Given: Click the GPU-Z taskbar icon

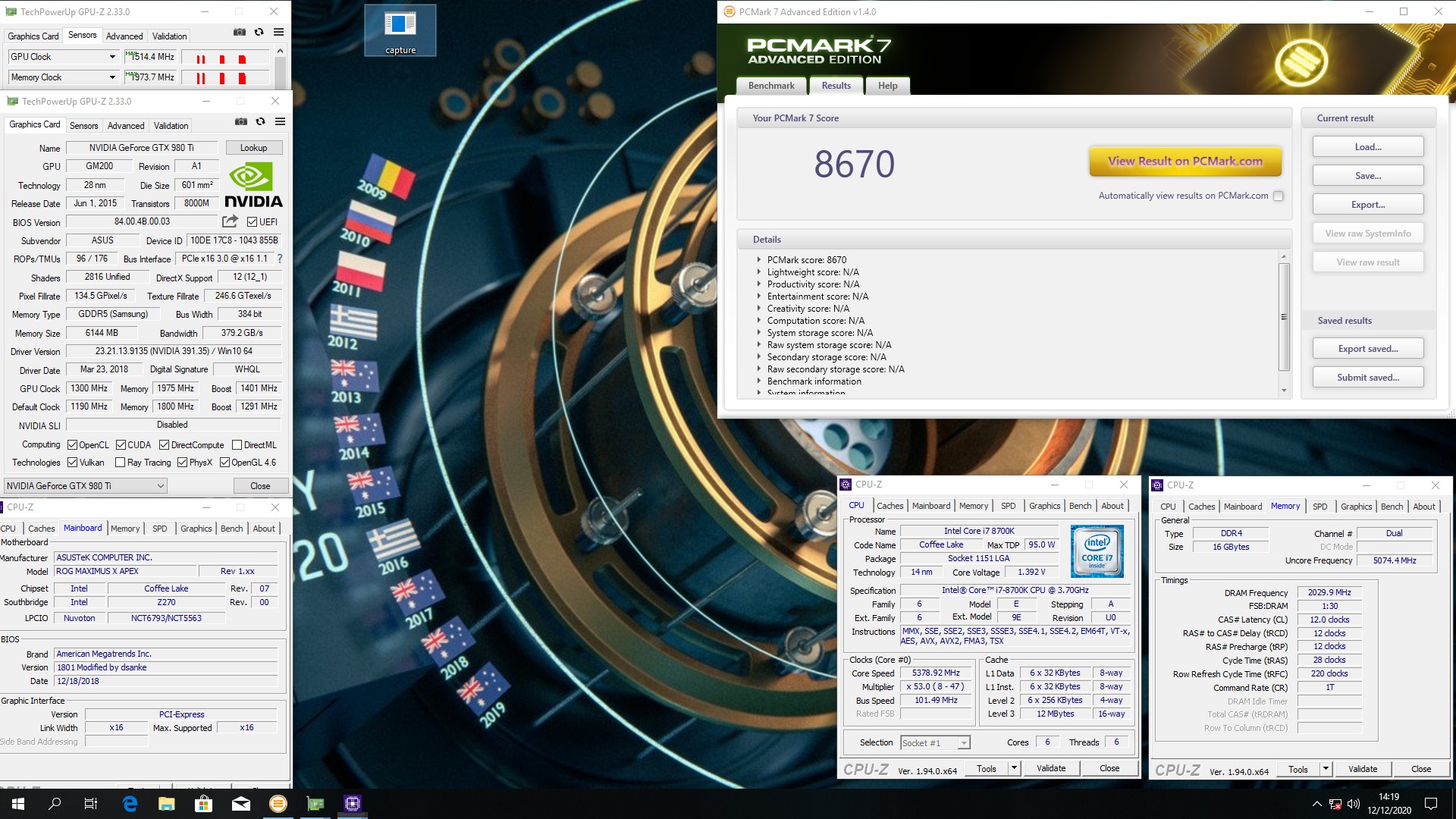Looking at the screenshot, I should [x=315, y=804].
